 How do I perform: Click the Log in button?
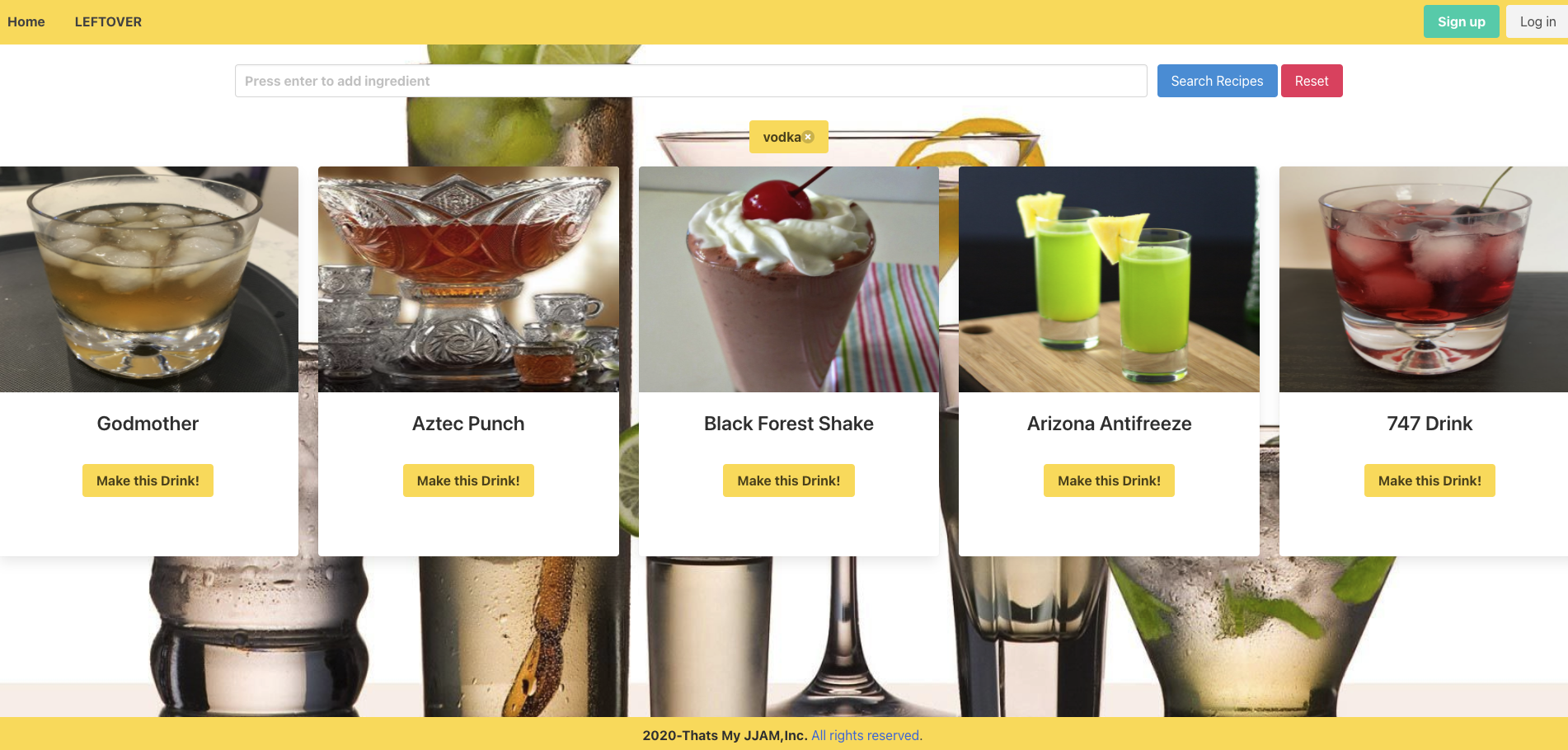[1537, 21]
